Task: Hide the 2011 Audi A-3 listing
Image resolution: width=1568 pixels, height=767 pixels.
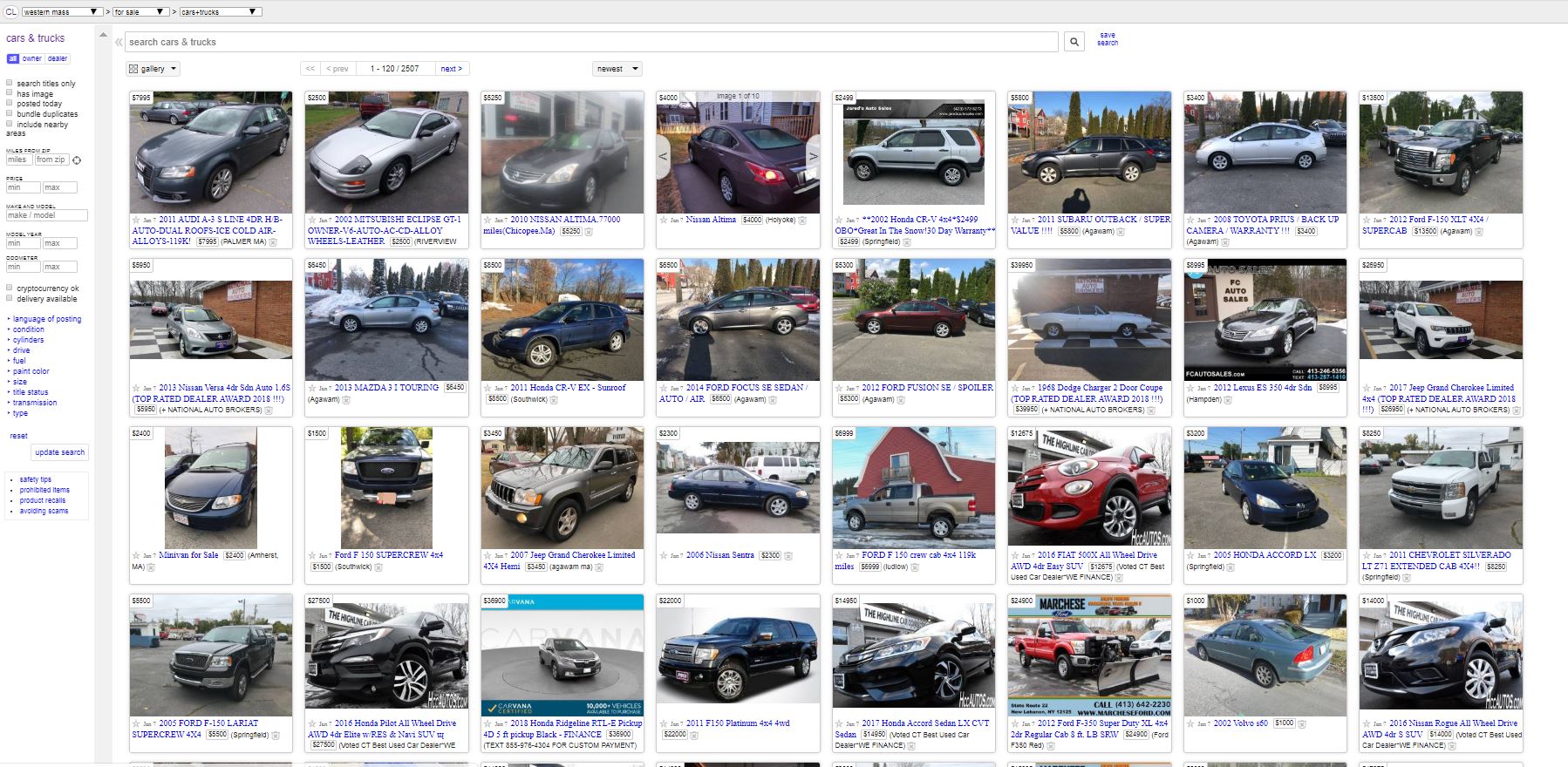Action: [273, 241]
